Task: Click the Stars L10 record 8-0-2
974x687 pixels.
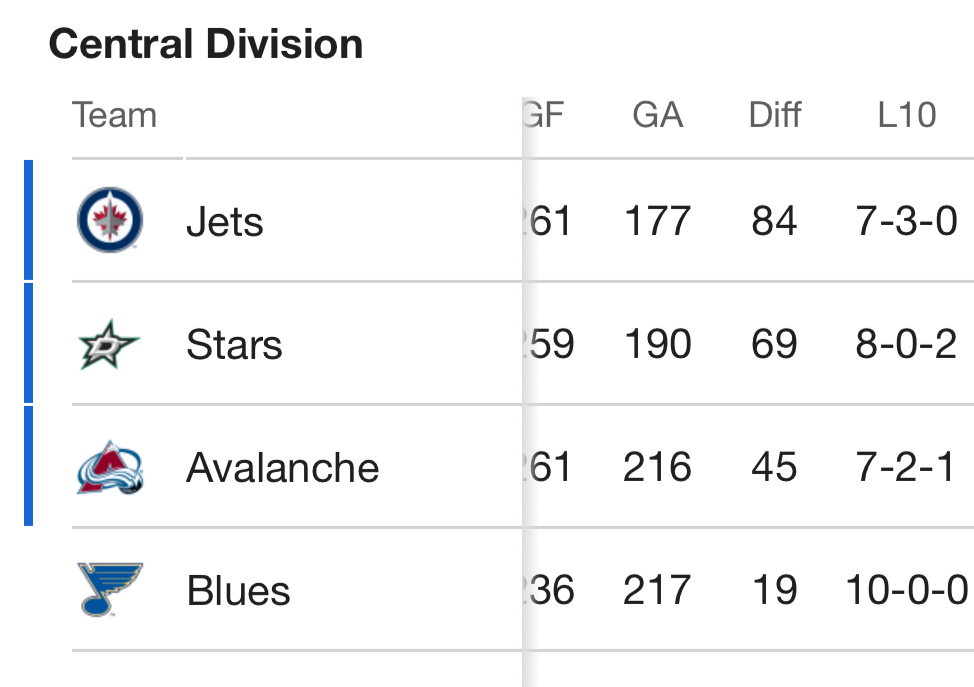Action: pos(906,345)
